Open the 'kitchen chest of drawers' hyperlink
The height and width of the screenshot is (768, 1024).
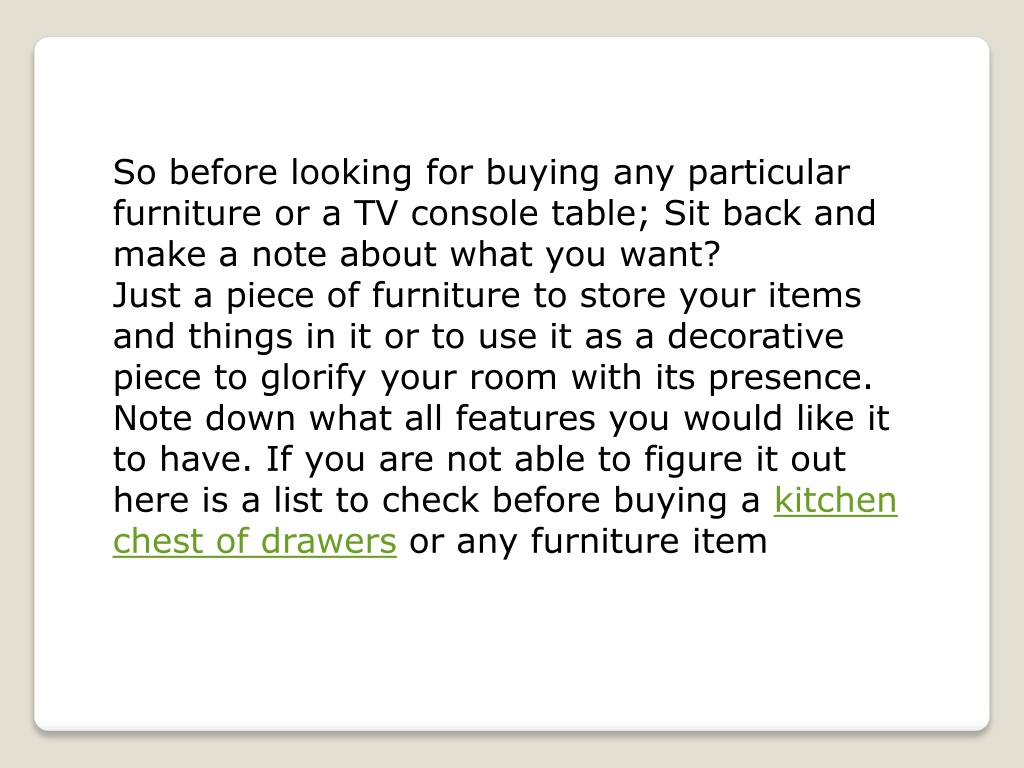835,501
